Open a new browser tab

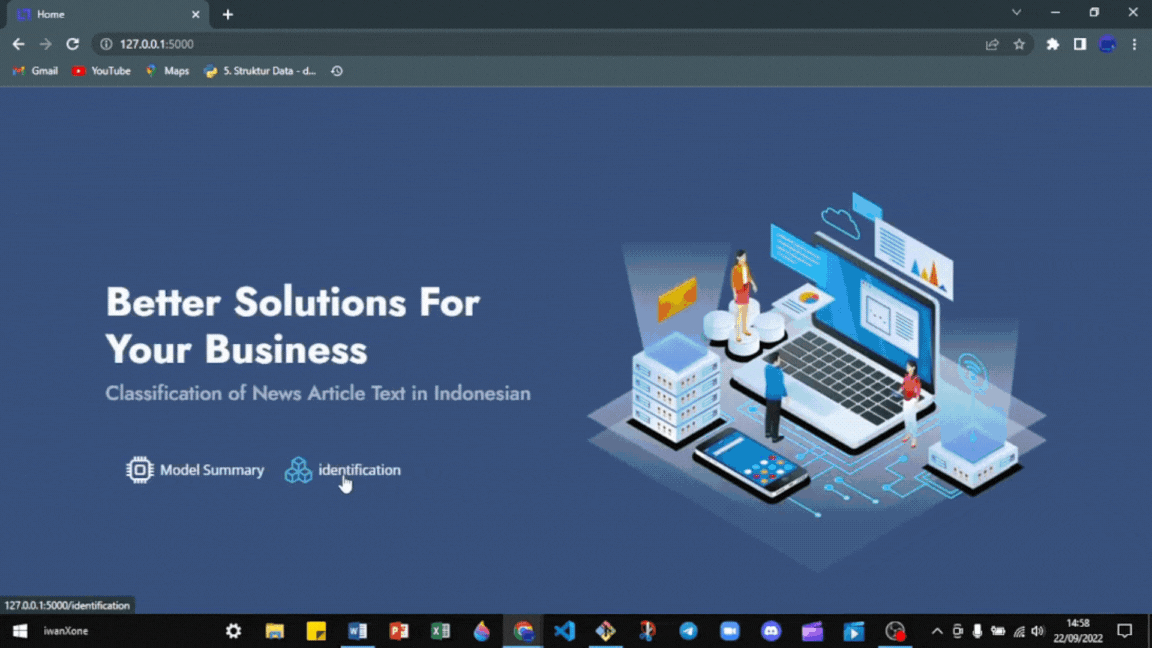(228, 15)
